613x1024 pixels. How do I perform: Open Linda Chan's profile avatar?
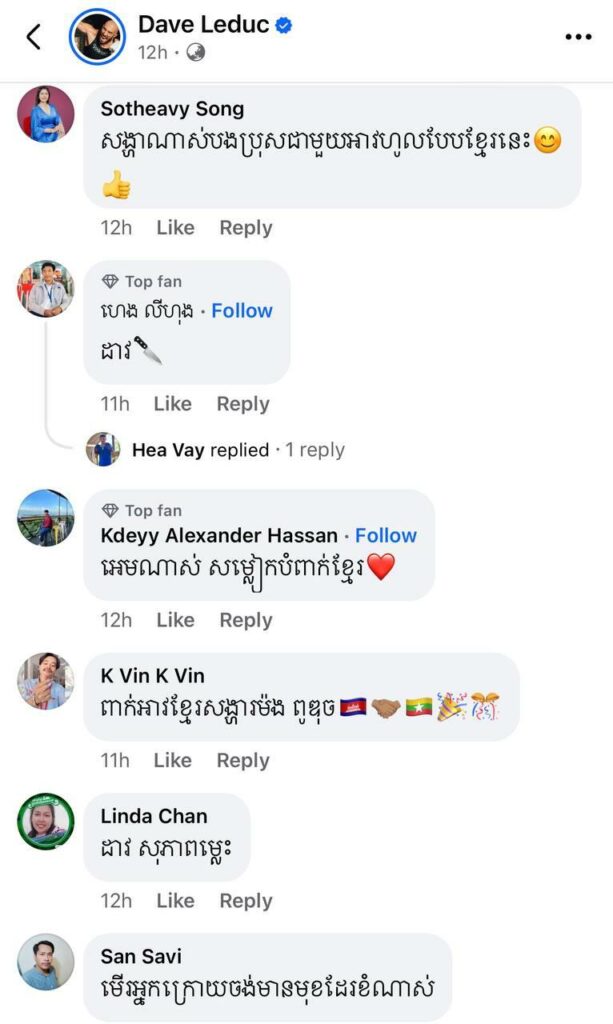point(46,822)
